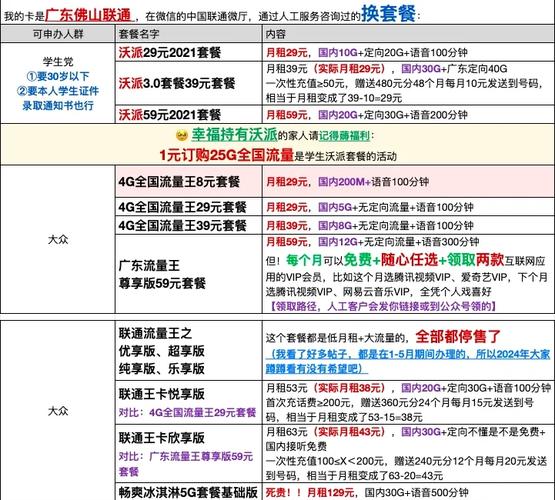
Task: Select the 广东流量王尊享版59元套餐 cell
Action: click(189, 274)
